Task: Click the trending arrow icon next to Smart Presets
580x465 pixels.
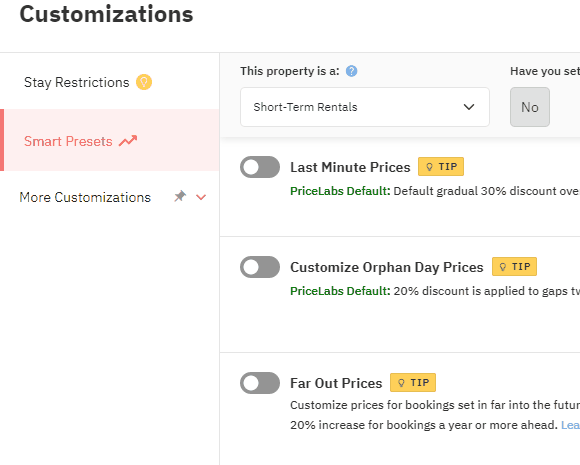Action: (128, 141)
